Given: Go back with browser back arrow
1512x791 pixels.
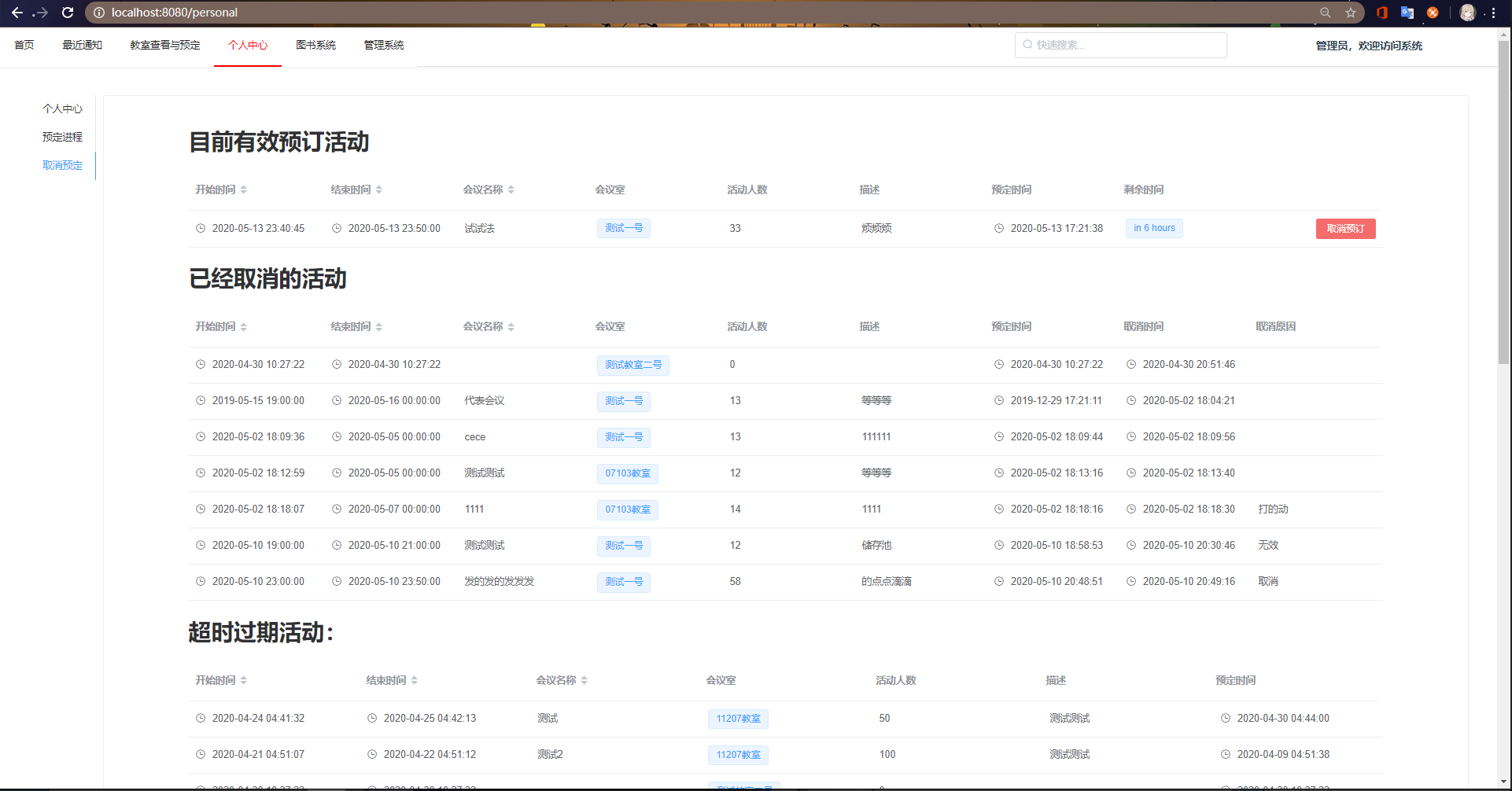Looking at the screenshot, I should [x=17, y=13].
